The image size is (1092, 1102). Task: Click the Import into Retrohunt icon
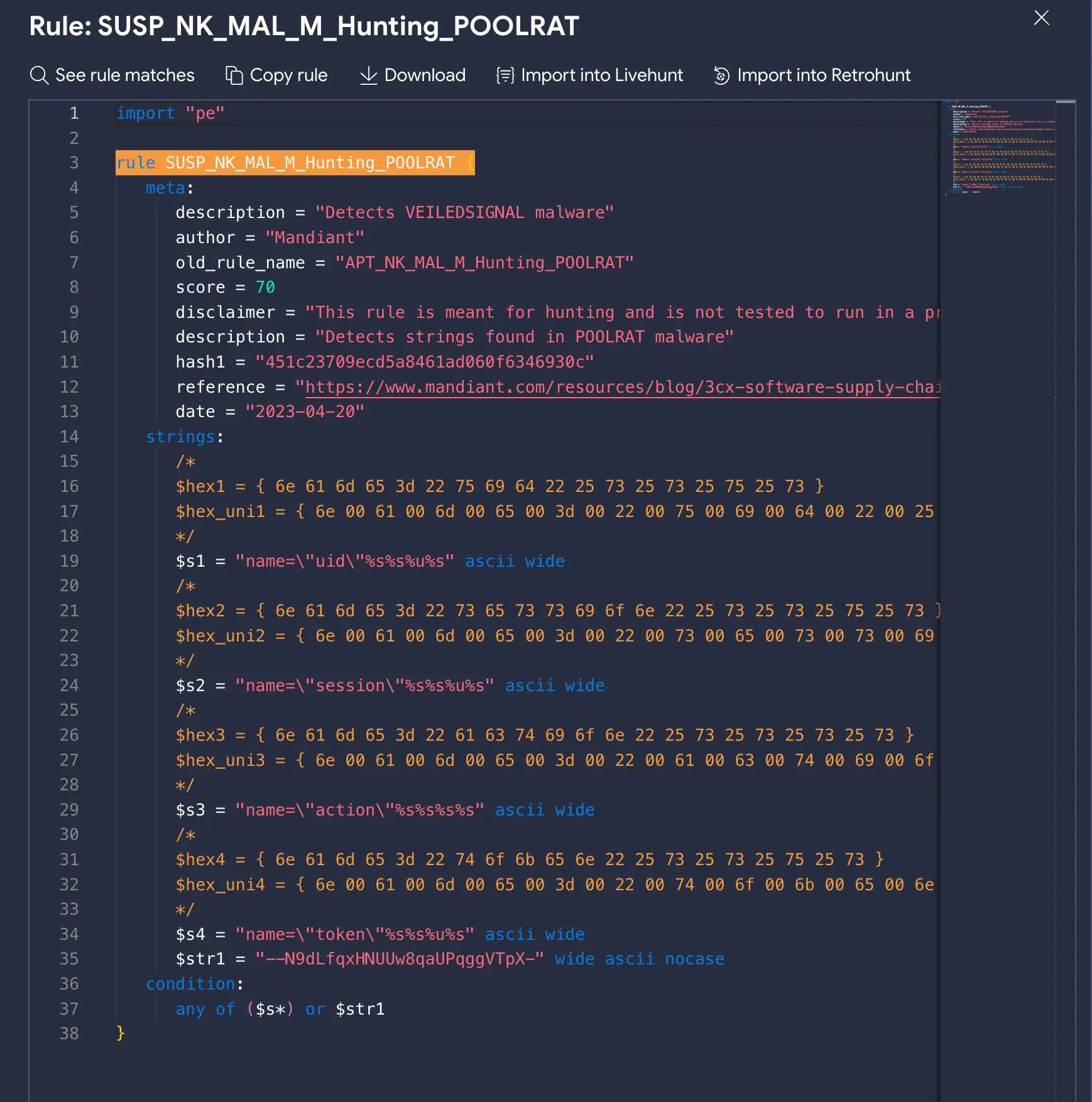[721, 75]
